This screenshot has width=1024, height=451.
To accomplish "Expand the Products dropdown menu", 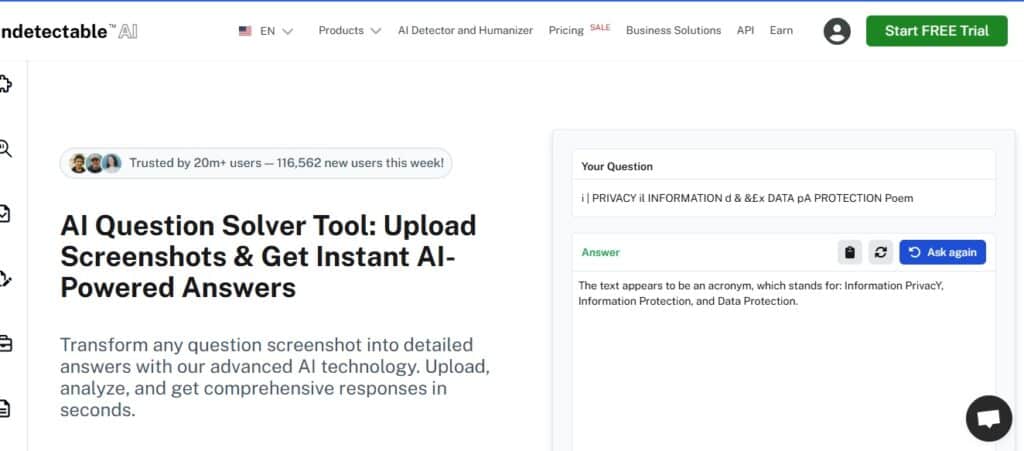I will click(x=349, y=31).
